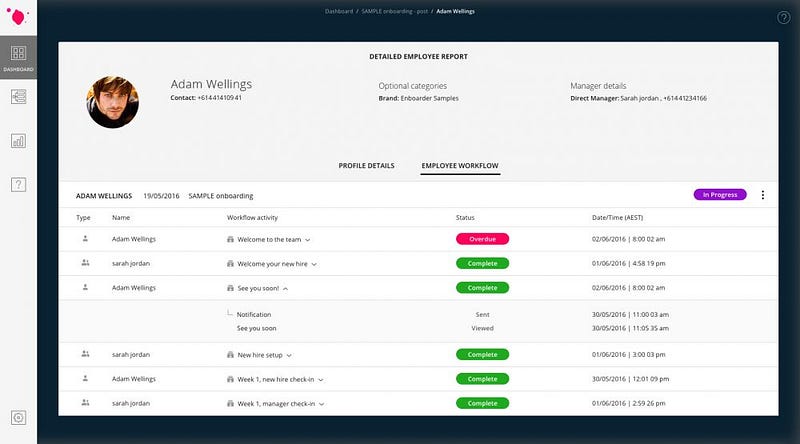Click the Notification sub-item under See you soon!

(254, 314)
